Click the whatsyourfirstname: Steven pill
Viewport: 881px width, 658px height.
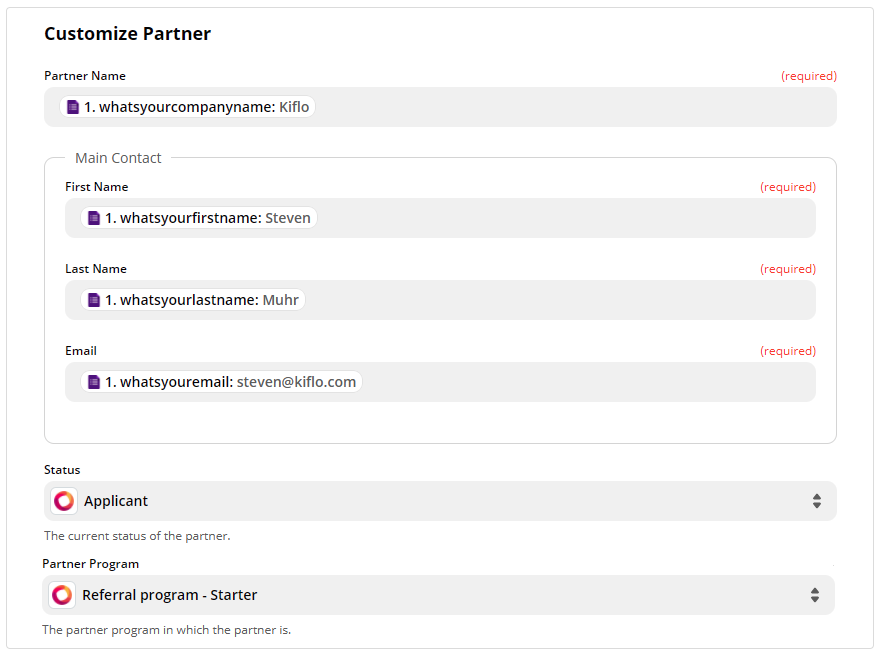[x=199, y=218]
